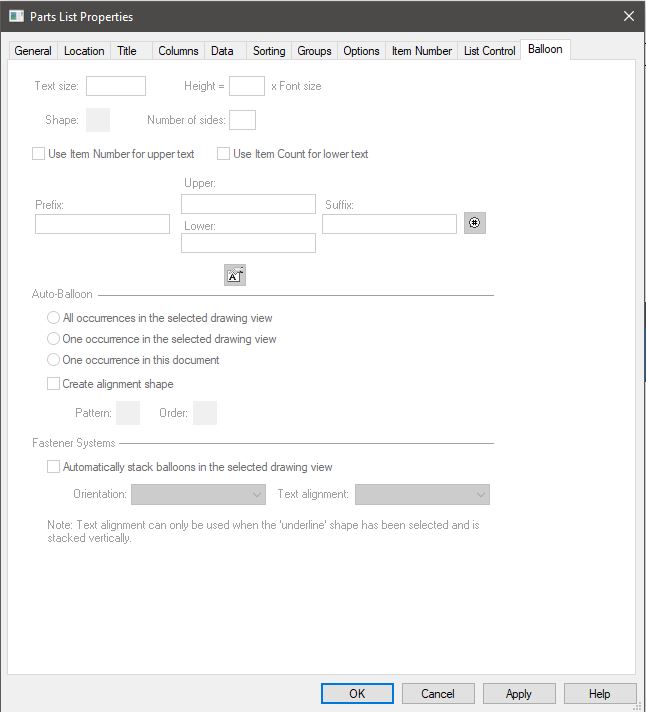This screenshot has height=712, width=646.
Task: Check Use Item Count for lower text
Action: point(224,154)
